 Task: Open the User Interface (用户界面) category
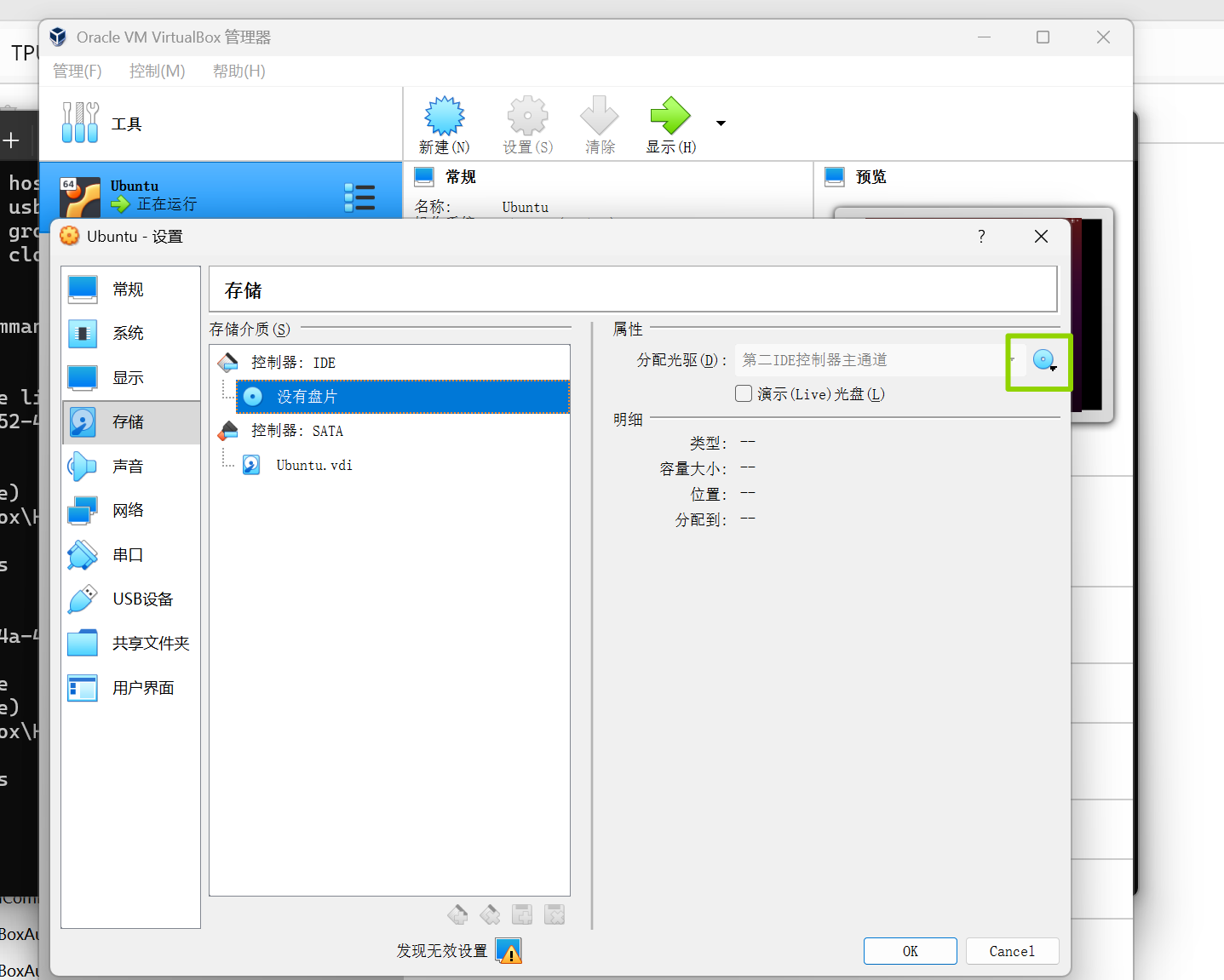point(131,688)
